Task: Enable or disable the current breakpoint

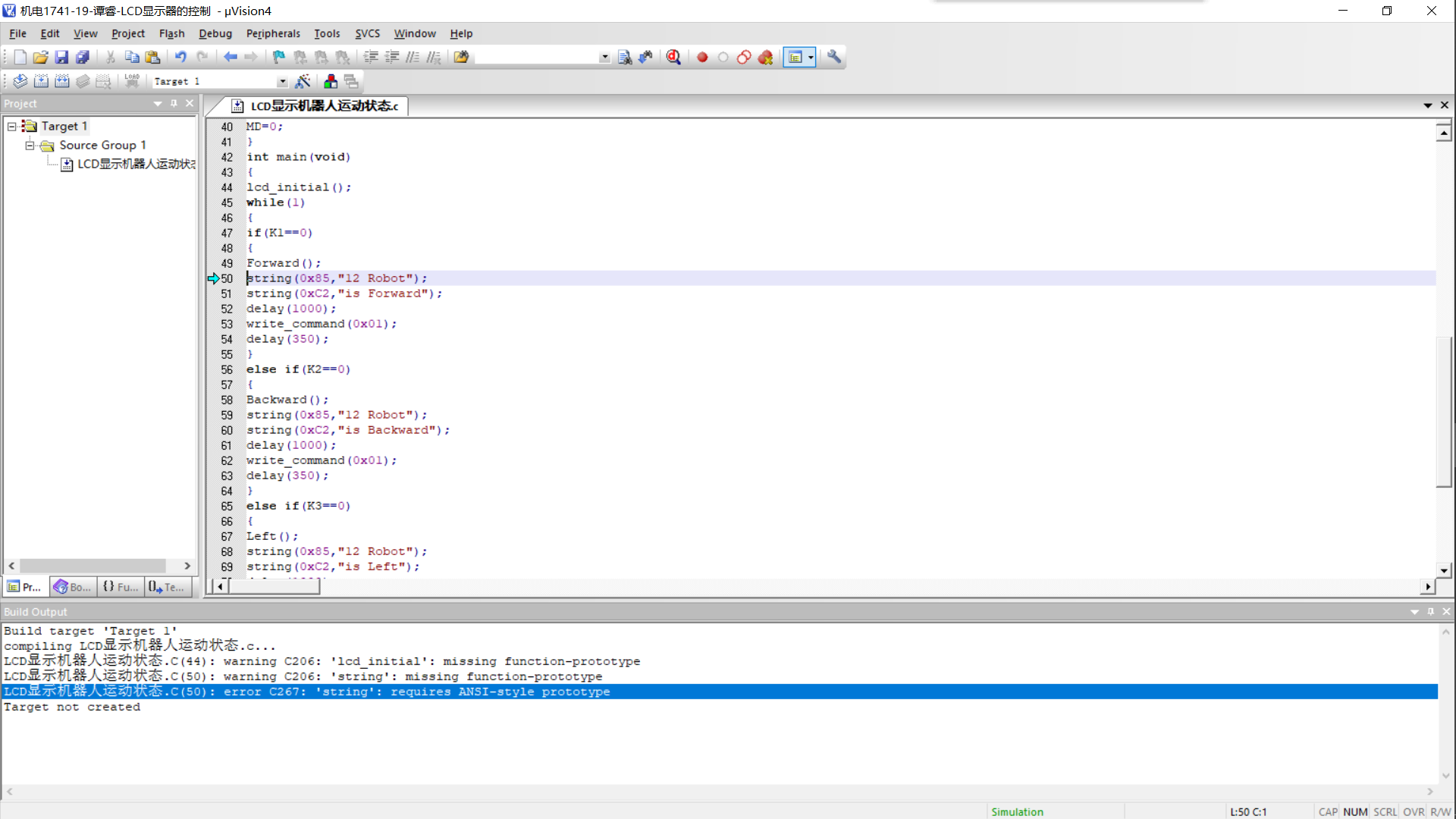Action: [723, 57]
